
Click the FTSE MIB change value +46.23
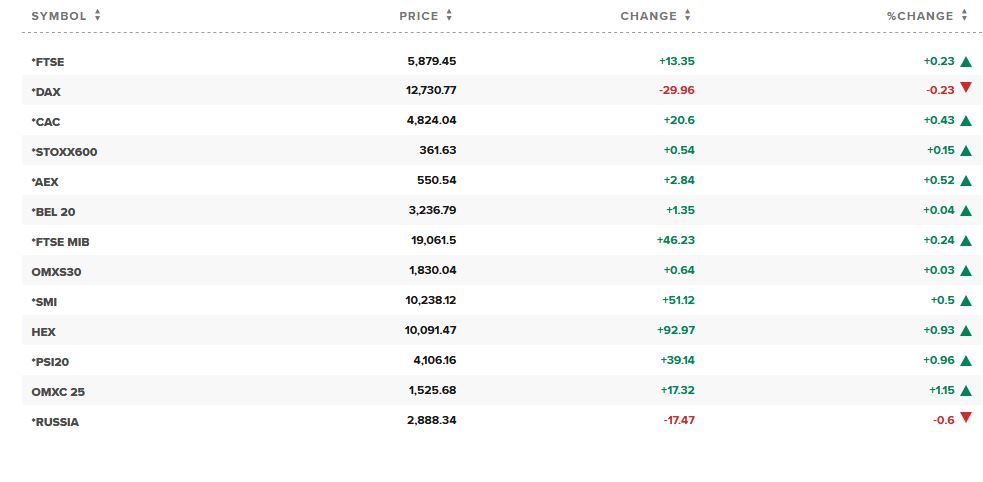(676, 240)
